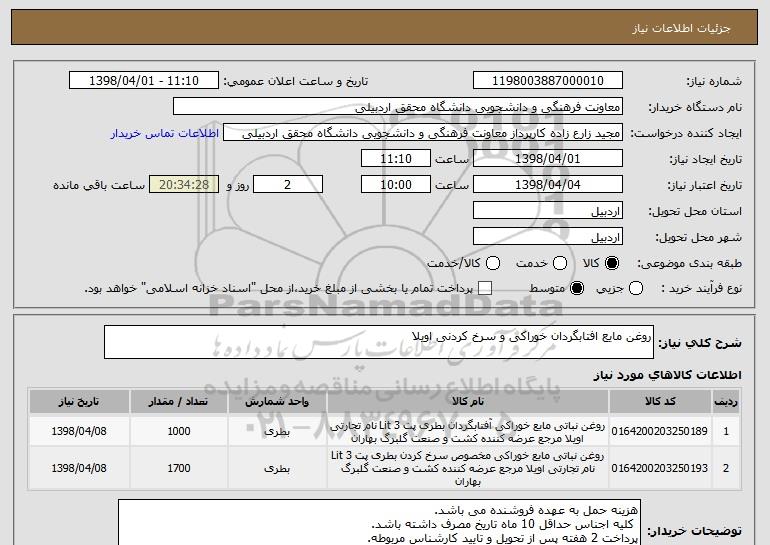Select product code 0164200203250193
This screenshot has height=545, width=770.
tap(660, 468)
